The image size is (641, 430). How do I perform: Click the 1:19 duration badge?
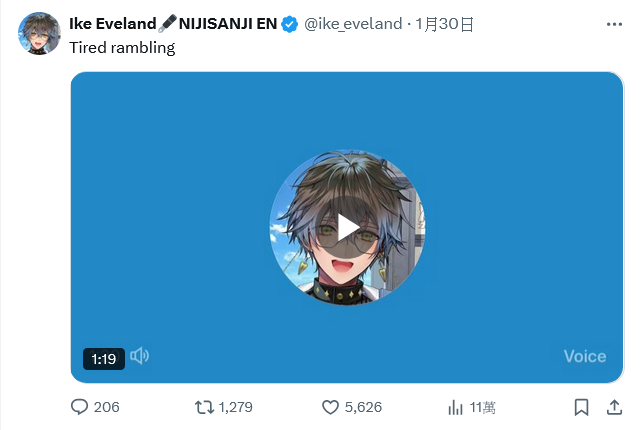coord(104,359)
